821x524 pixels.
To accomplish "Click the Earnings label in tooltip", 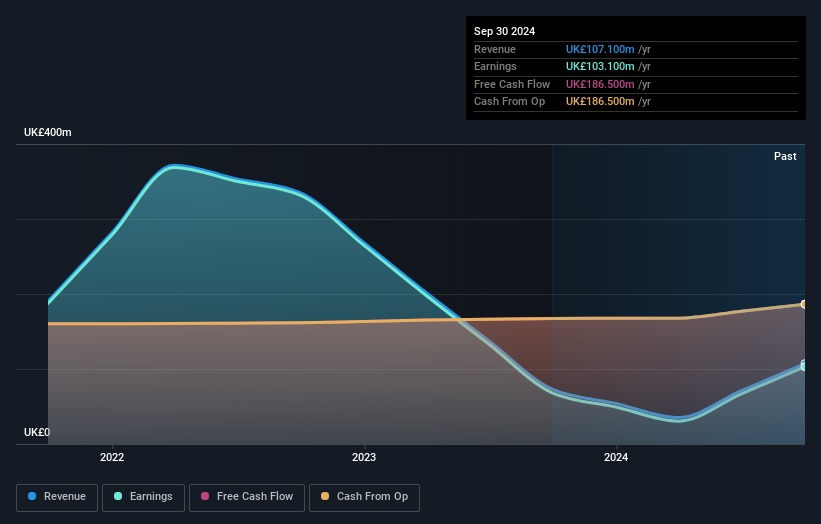I will pyautogui.click(x=495, y=66).
